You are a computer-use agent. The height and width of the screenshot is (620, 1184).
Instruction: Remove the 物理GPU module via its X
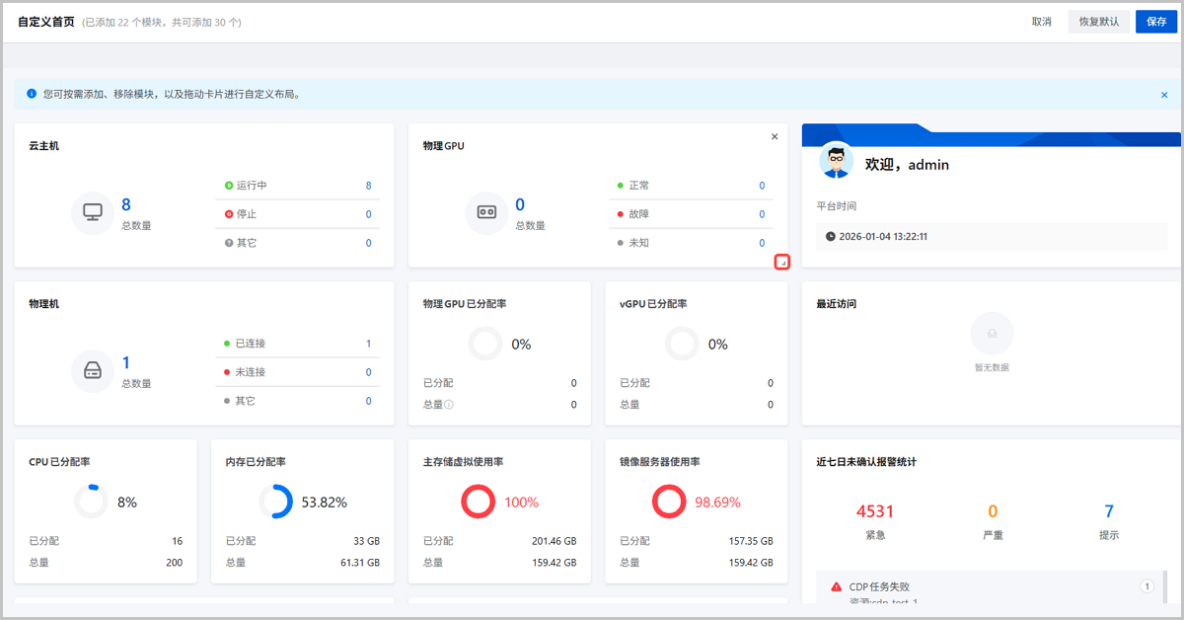774,137
